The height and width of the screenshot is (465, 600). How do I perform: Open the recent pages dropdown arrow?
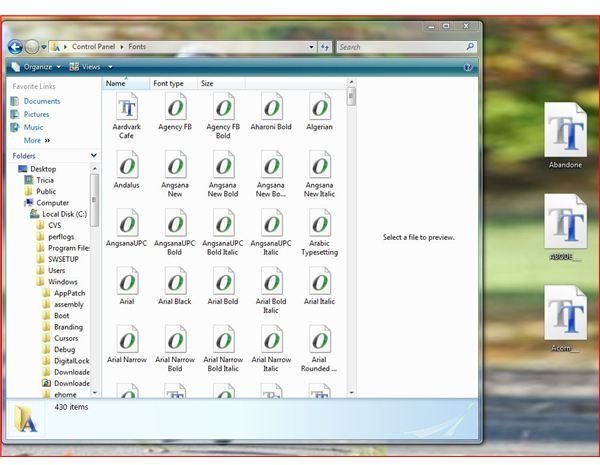click(44, 47)
